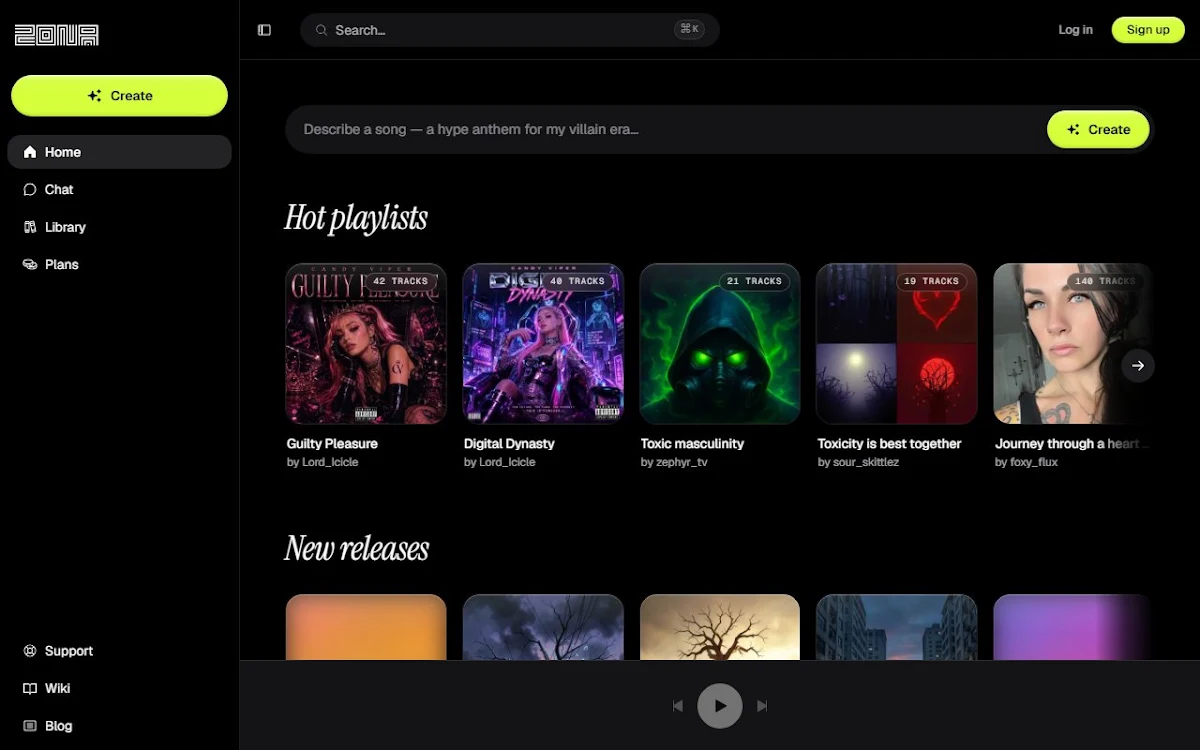Click the Toxic masculinity title

pos(692,443)
